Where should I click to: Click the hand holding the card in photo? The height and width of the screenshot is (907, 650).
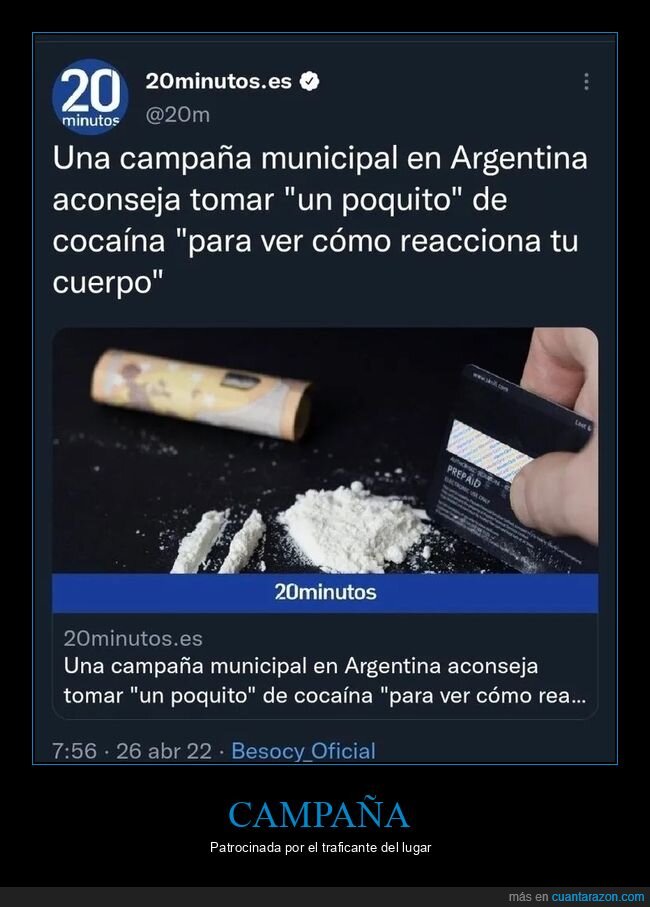tap(558, 440)
